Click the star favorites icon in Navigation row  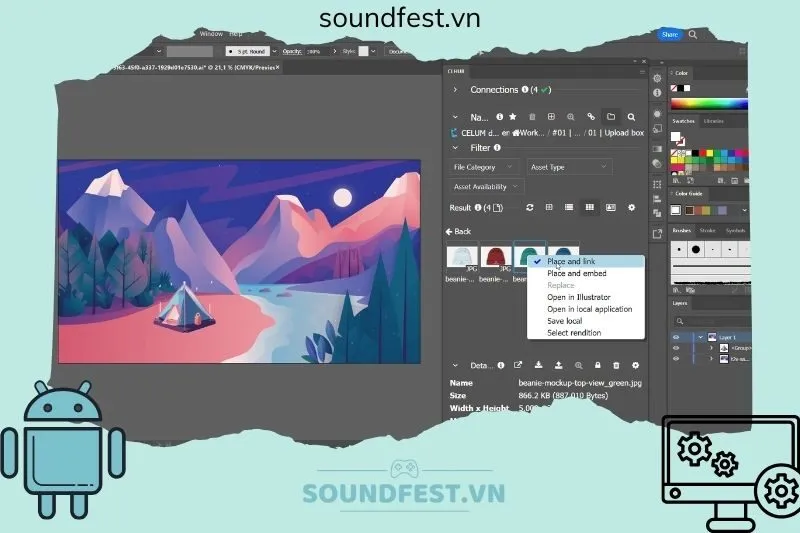(512, 117)
